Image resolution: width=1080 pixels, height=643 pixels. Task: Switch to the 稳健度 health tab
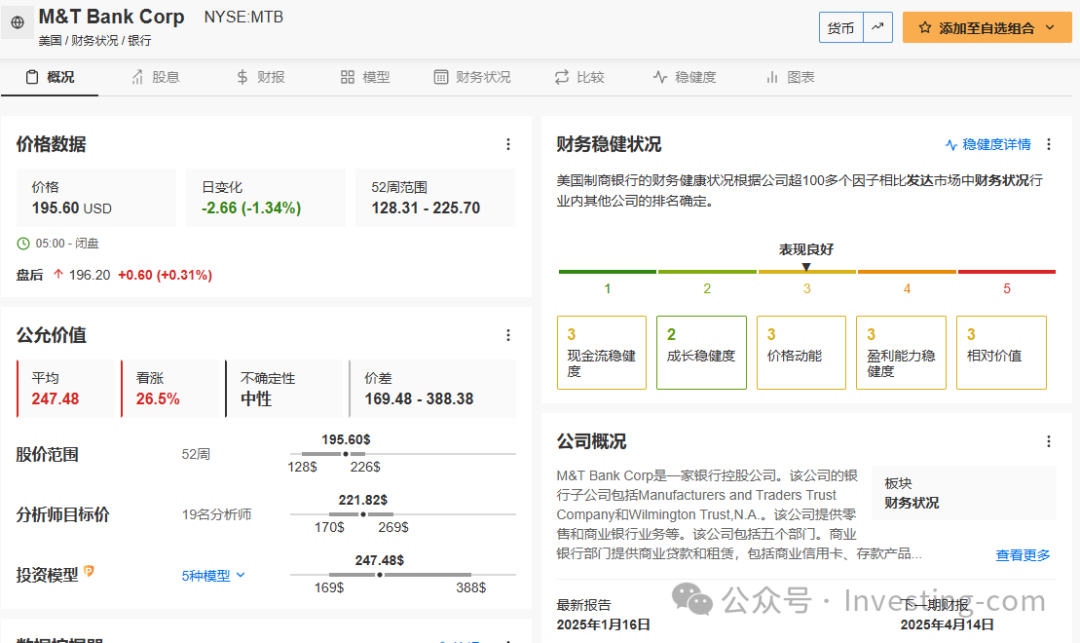pos(685,77)
